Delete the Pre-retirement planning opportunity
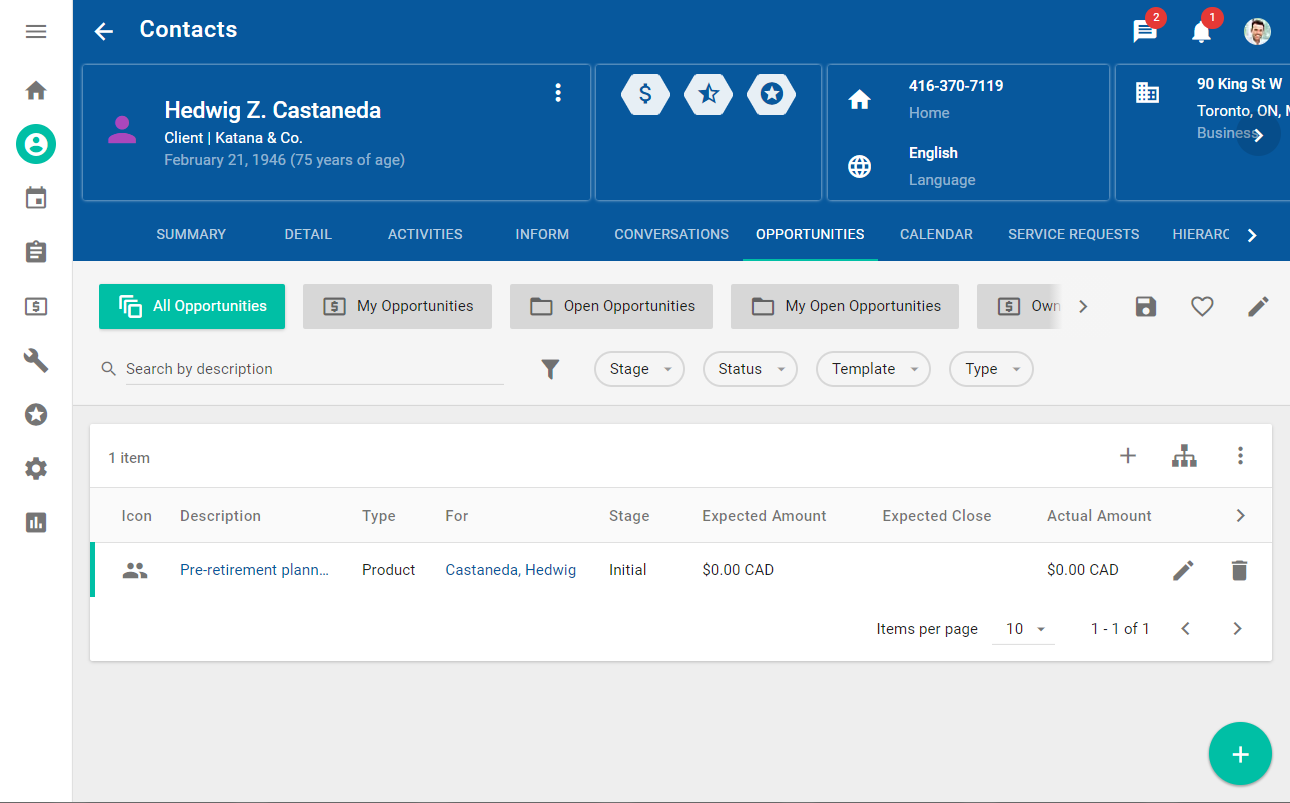Viewport: 1290px width, 803px height. 1239,571
